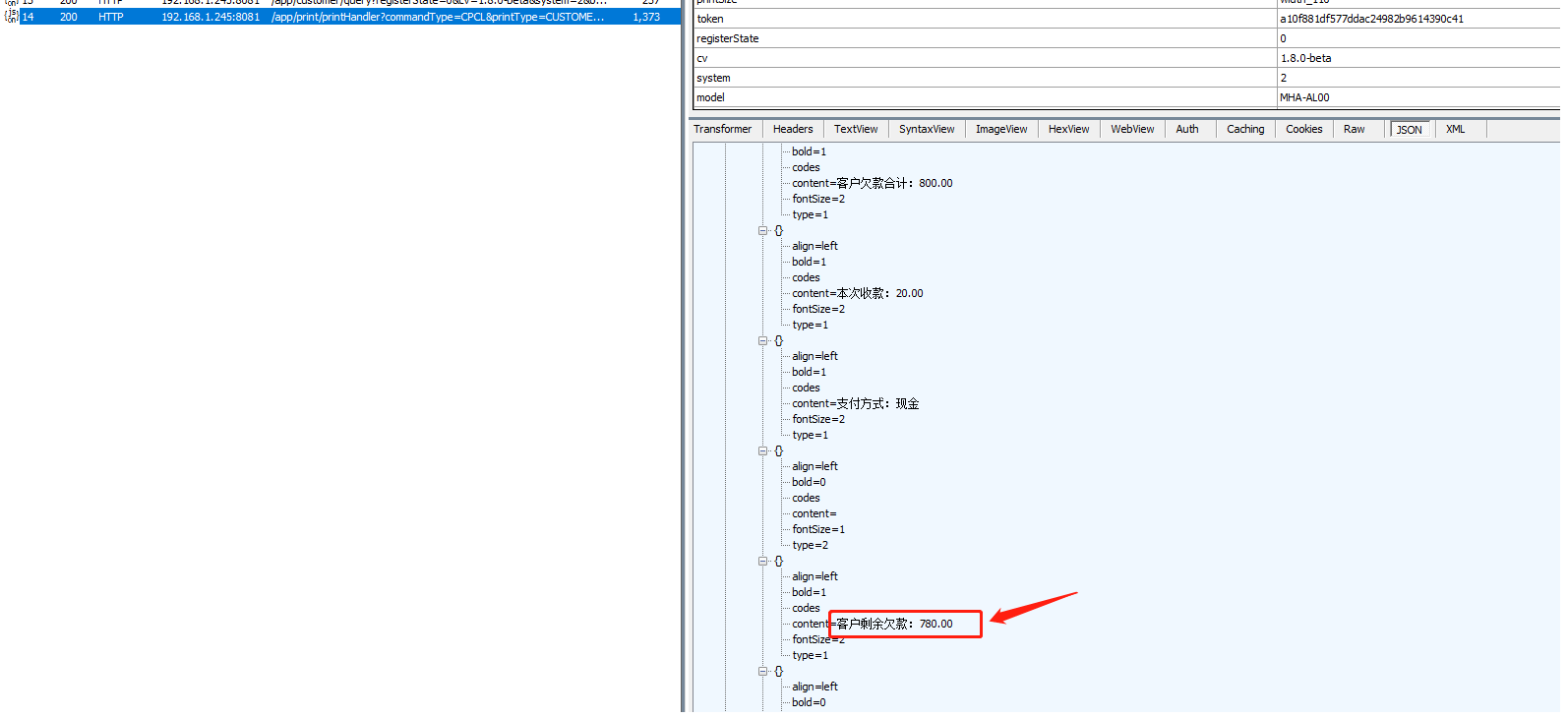Viewport: 1568px width, 718px height.
Task: Click the system parameter name cell
Action: tap(985, 78)
